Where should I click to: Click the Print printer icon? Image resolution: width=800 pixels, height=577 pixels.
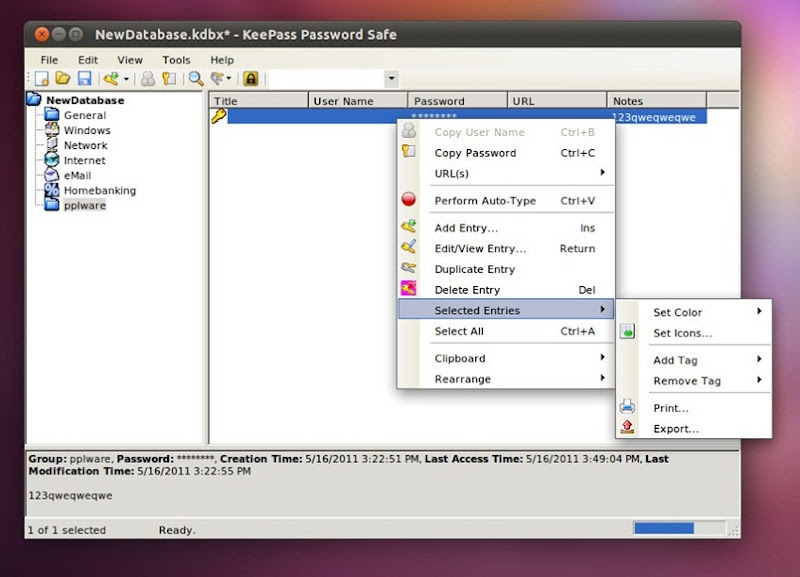[628, 407]
